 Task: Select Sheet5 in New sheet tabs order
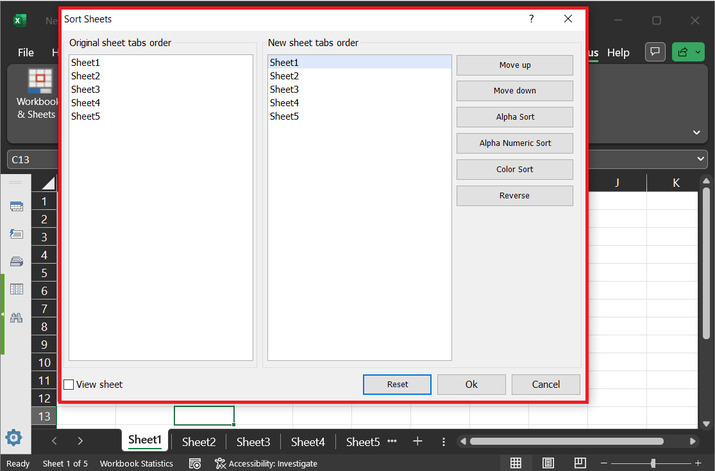(359, 116)
